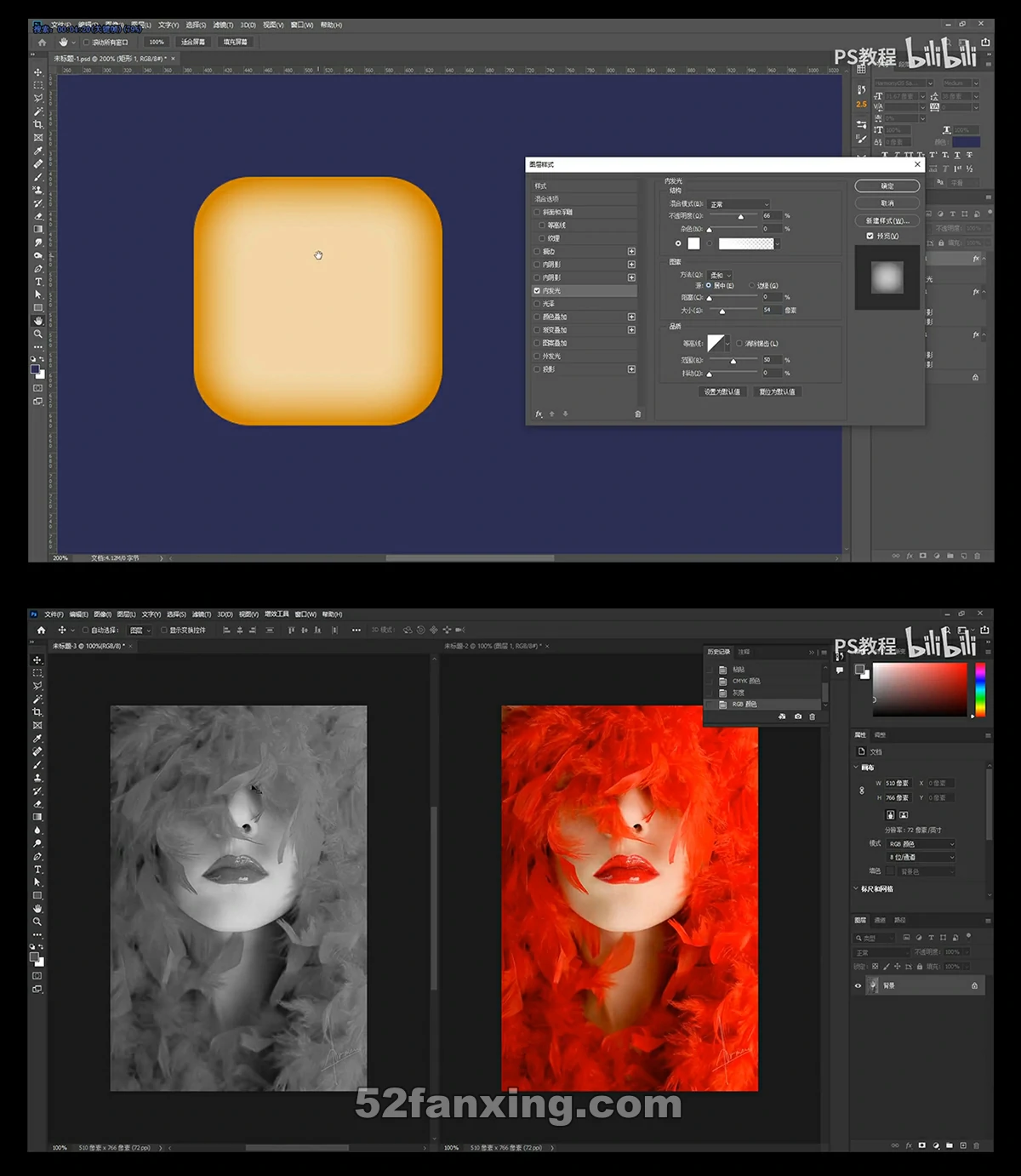
Task: Open the 模式 RGB 颜色 dropdown in Properties
Action: pos(921,843)
